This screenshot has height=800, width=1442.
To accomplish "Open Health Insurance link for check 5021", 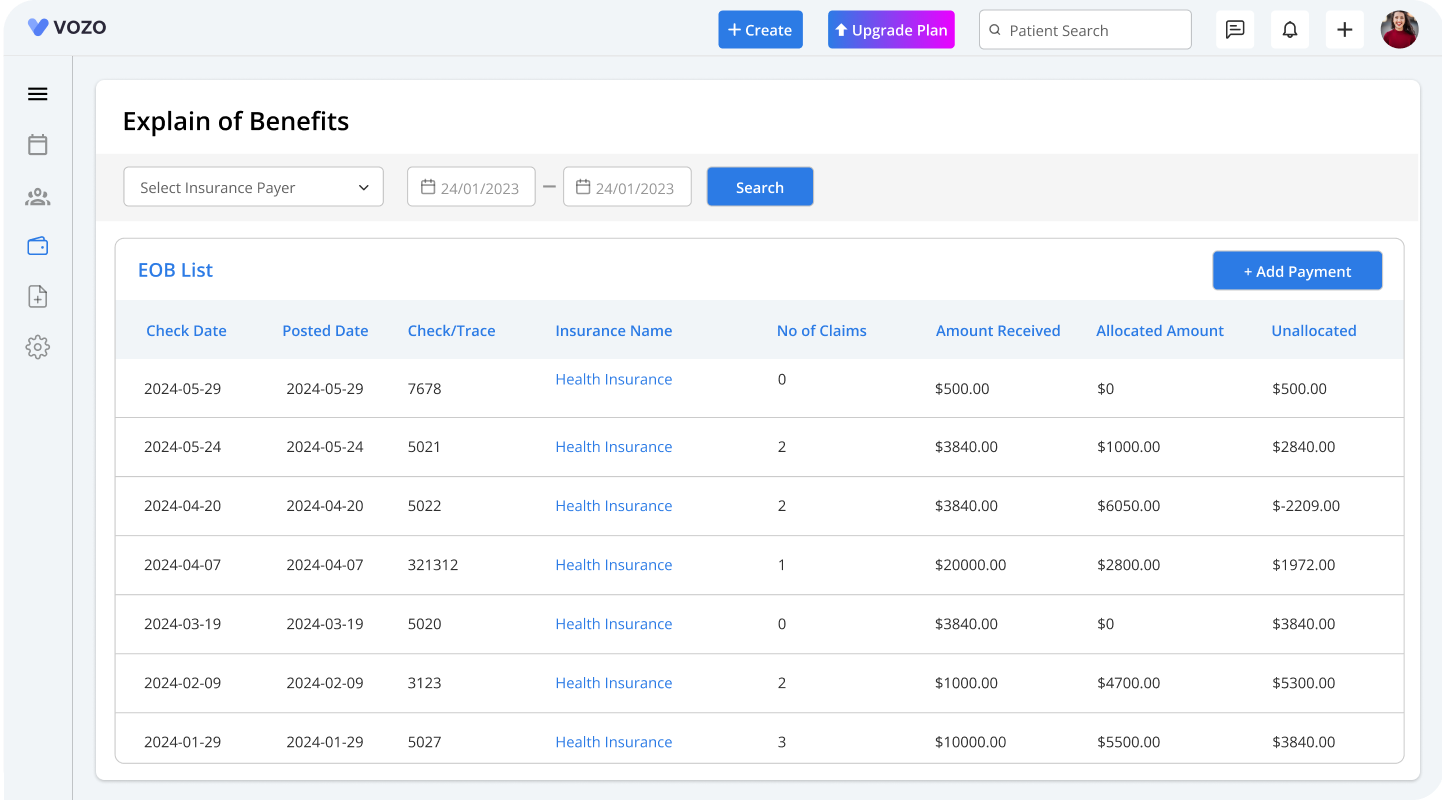I will tap(614, 447).
